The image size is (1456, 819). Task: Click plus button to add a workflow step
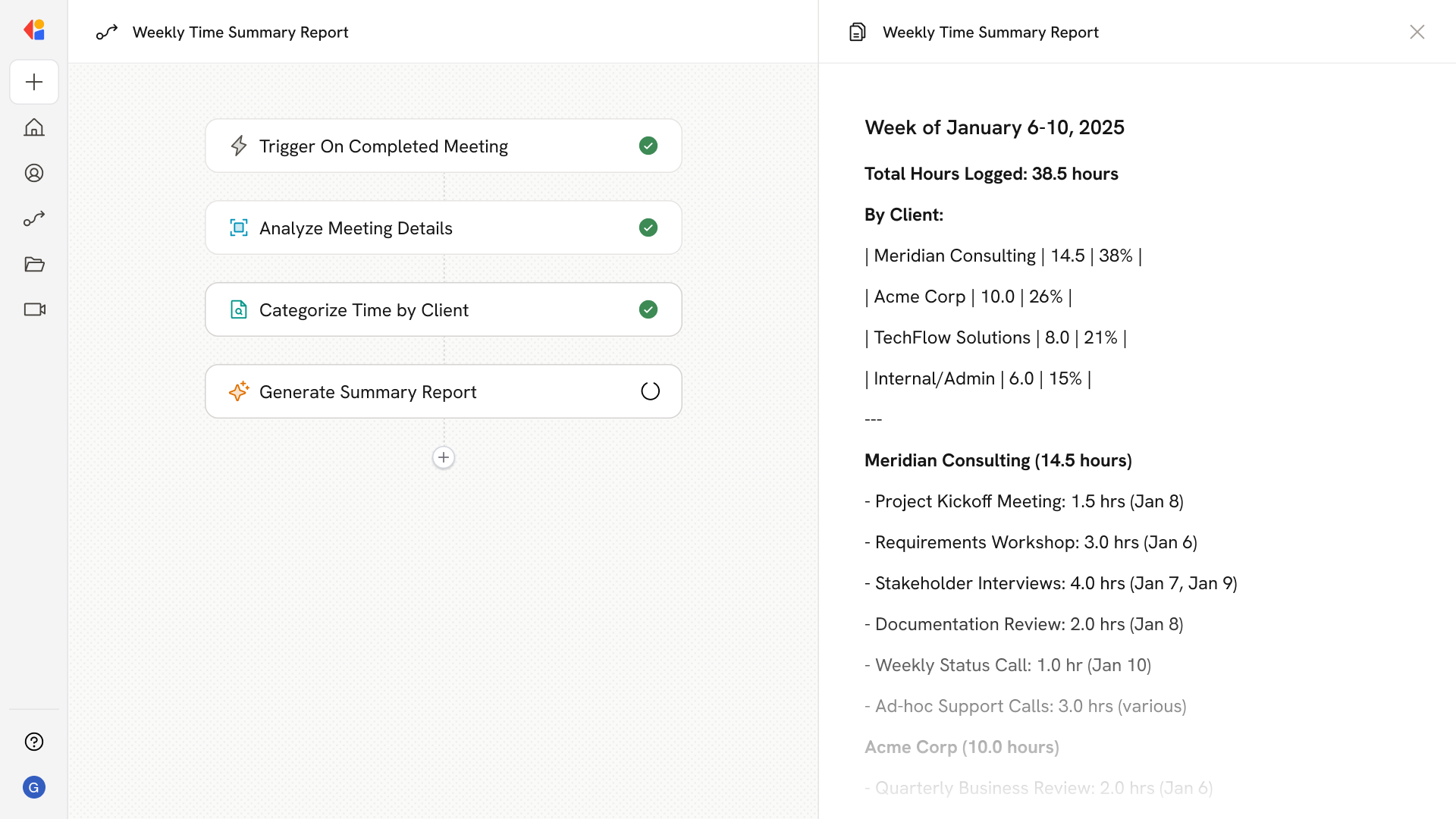point(444,457)
